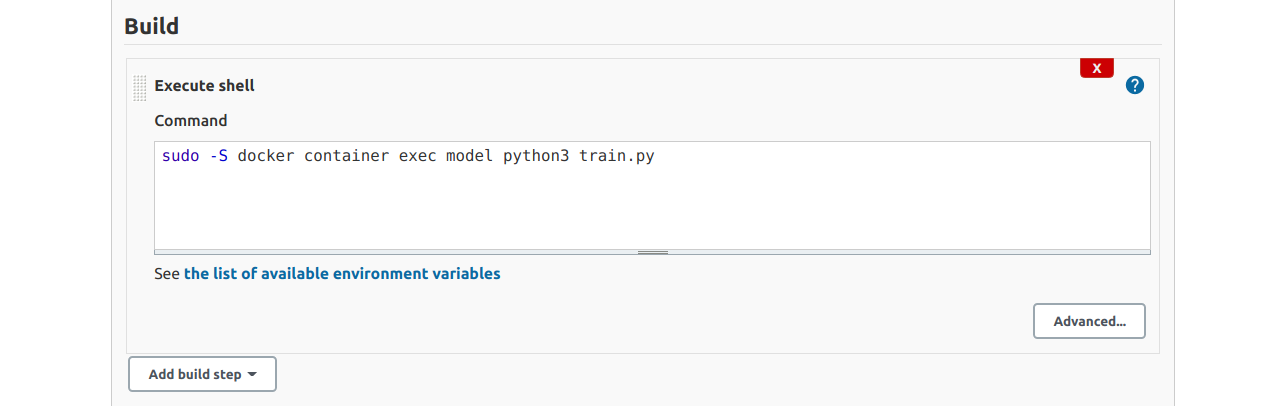Place cursor on "train.py" in the command
The width and height of the screenshot is (1283, 406).
click(x=617, y=157)
